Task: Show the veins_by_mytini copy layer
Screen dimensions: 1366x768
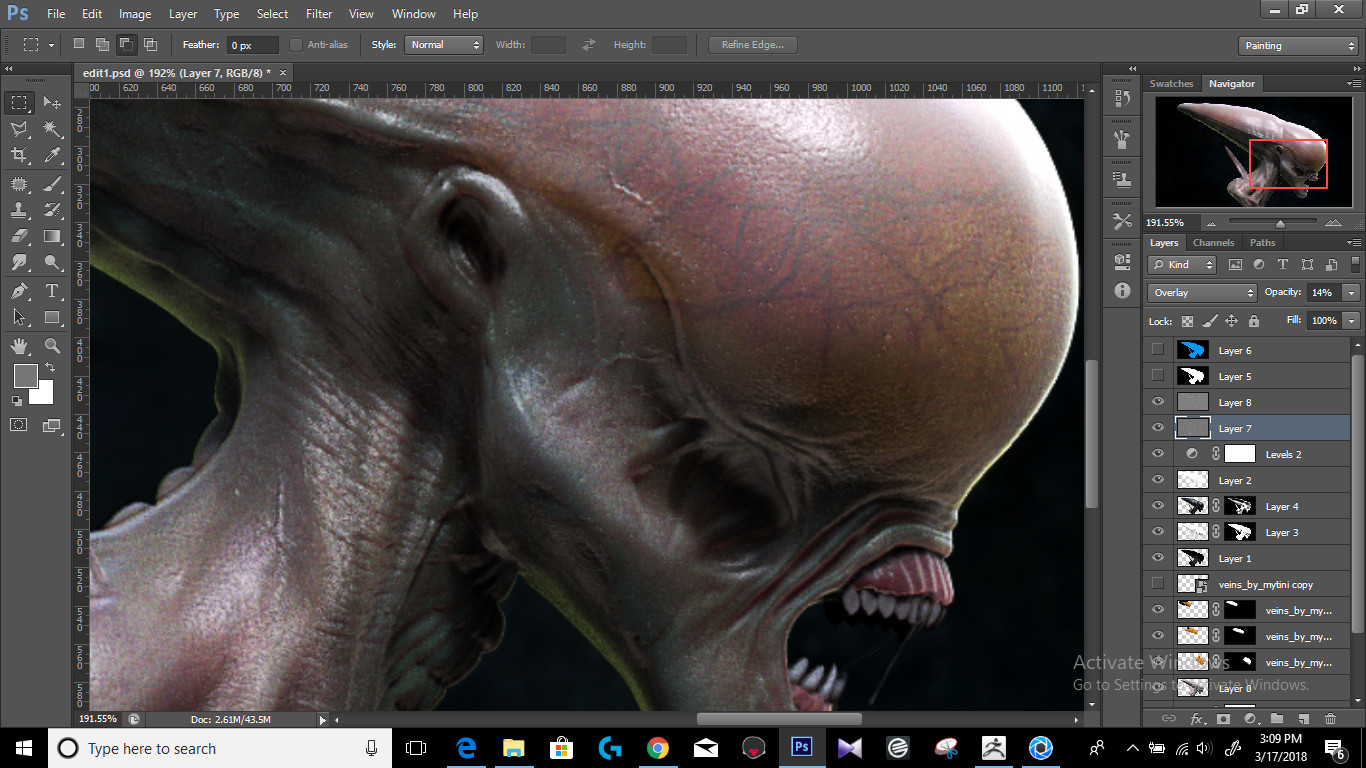Action: coord(1158,584)
